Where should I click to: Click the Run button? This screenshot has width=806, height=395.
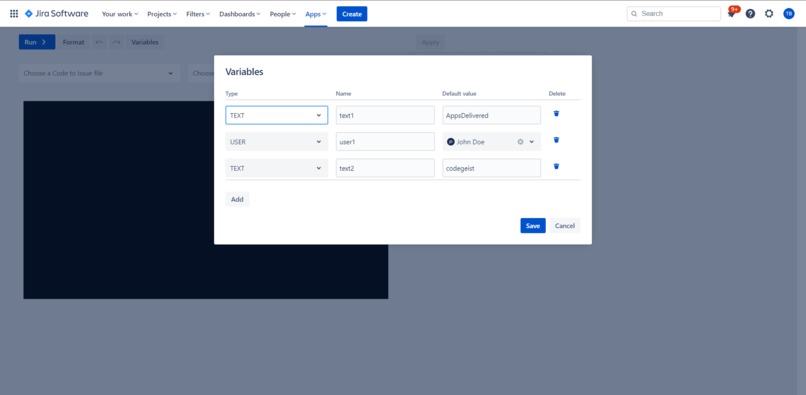click(x=37, y=42)
